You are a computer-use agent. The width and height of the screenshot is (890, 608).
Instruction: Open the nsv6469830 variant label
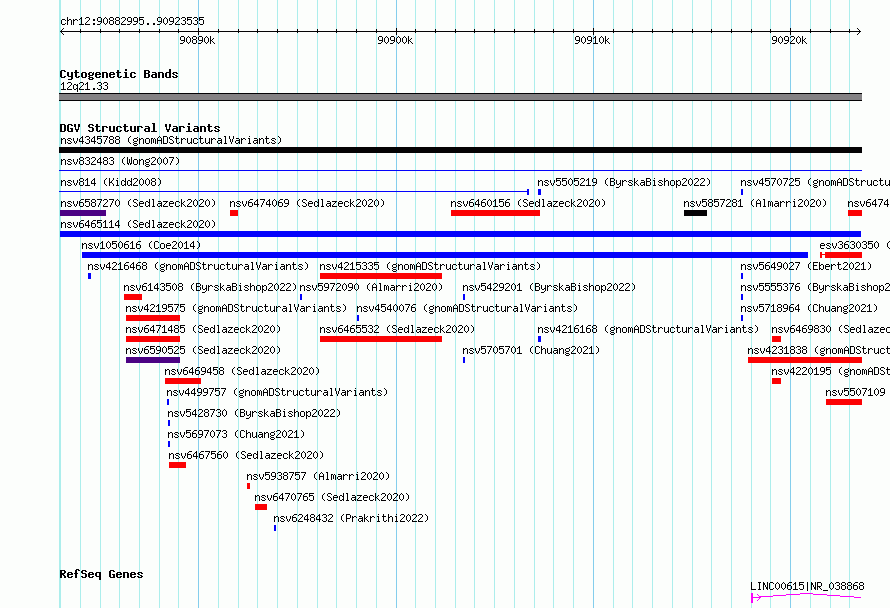(x=830, y=329)
